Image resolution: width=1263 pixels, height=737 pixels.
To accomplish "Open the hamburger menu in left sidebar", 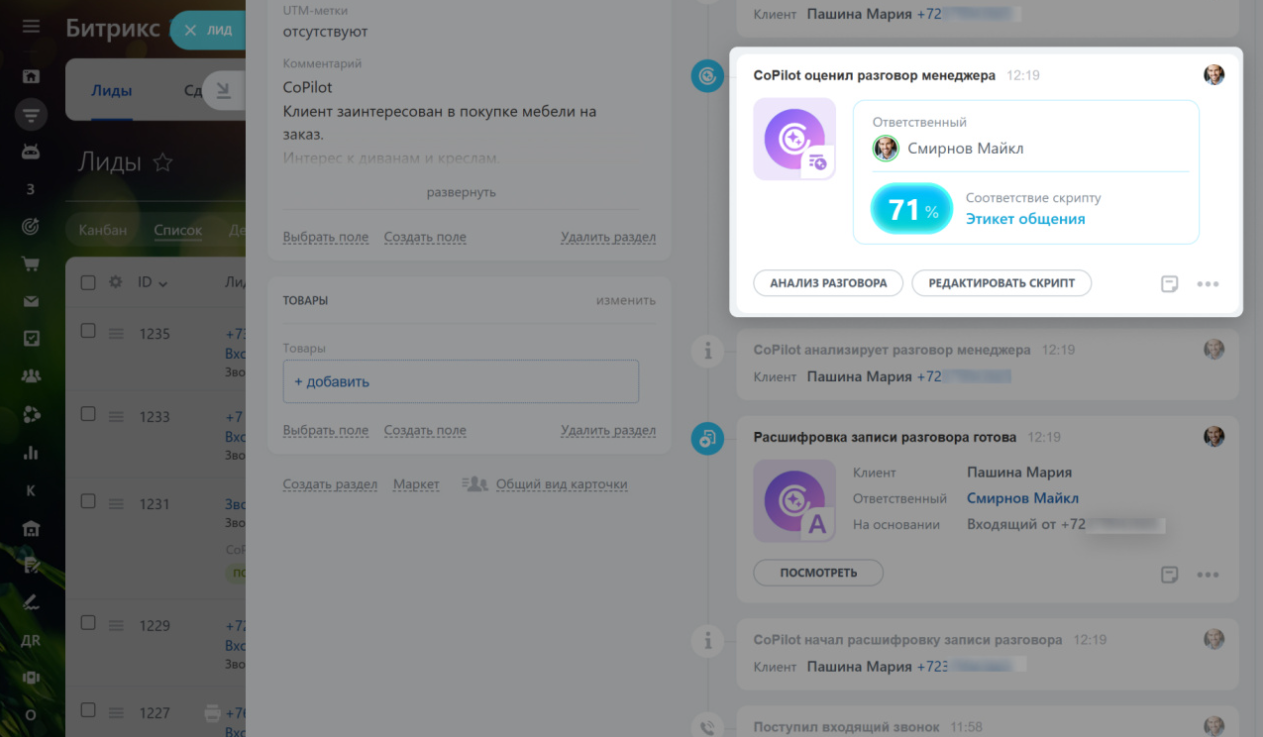I will pyautogui.click(x=31, y=27).
